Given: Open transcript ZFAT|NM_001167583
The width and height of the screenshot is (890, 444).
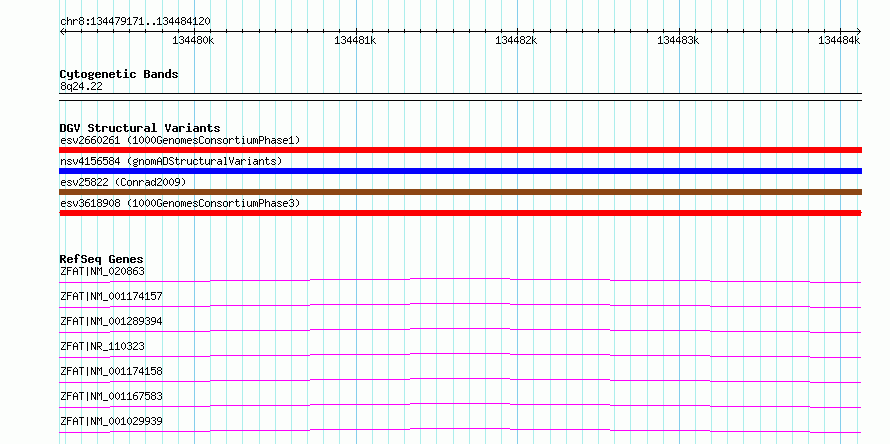Looking at the screenshot, I should pyautogui.click(x=111, y=396).
